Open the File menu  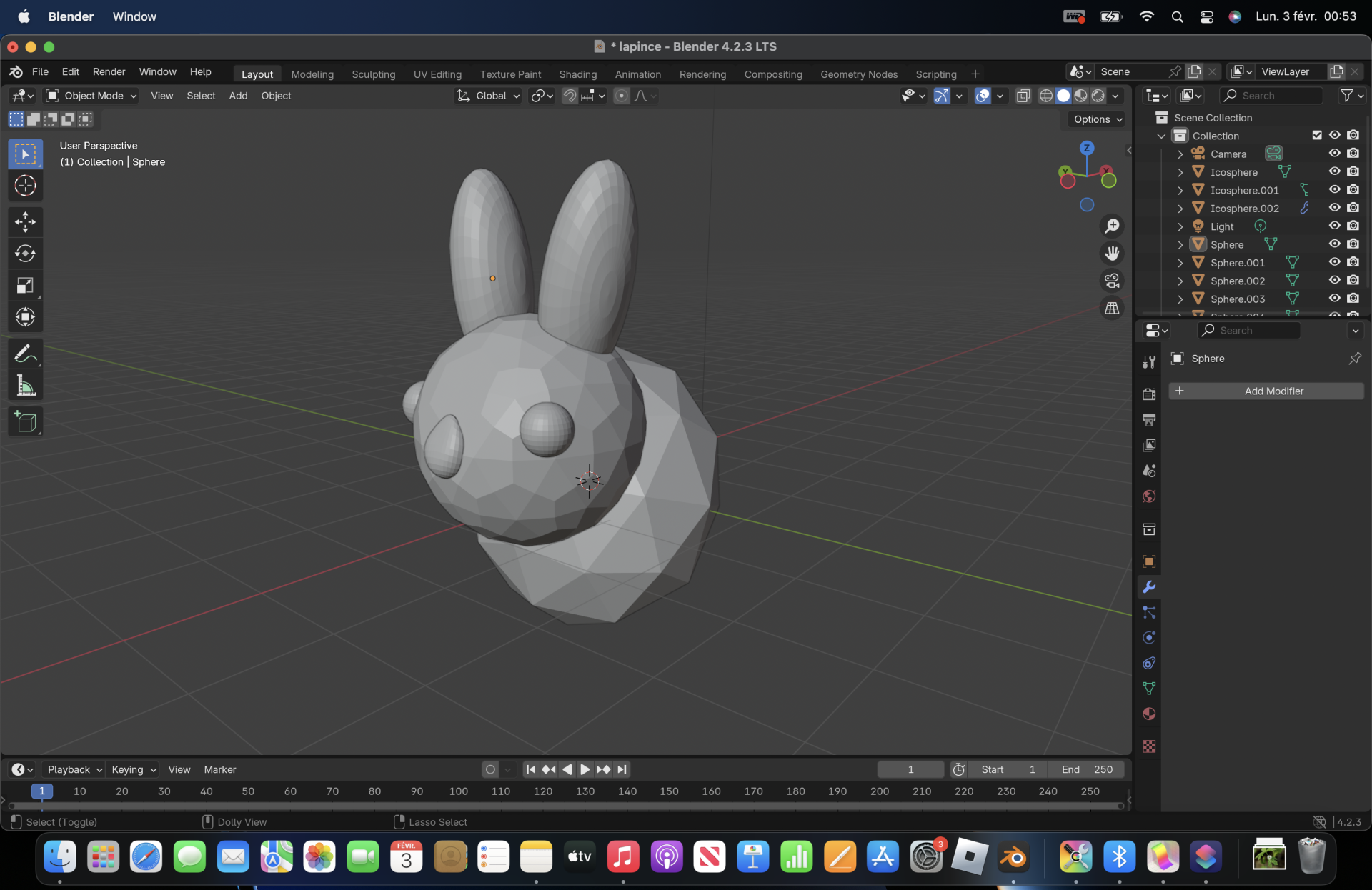40,71
